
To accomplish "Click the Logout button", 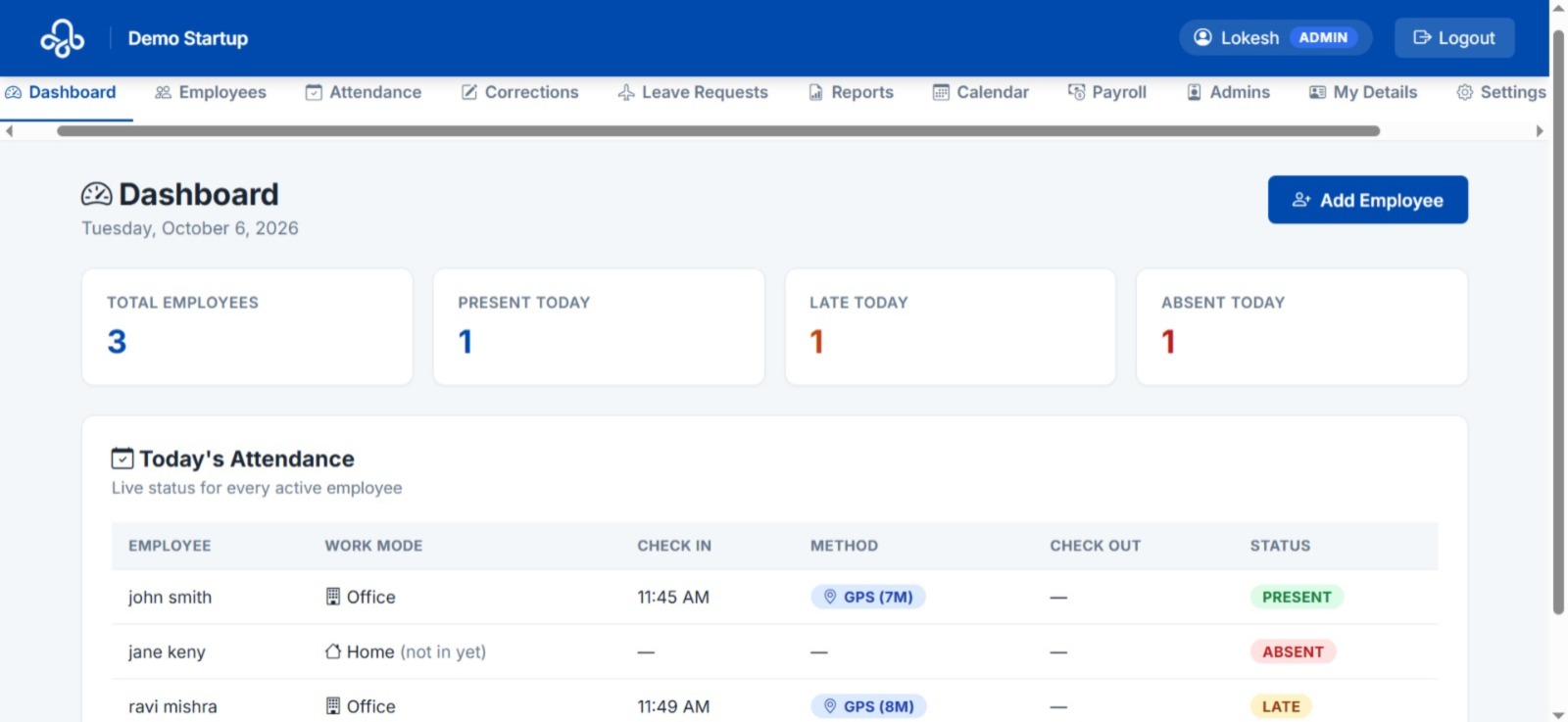I will tap(1454, 38).
